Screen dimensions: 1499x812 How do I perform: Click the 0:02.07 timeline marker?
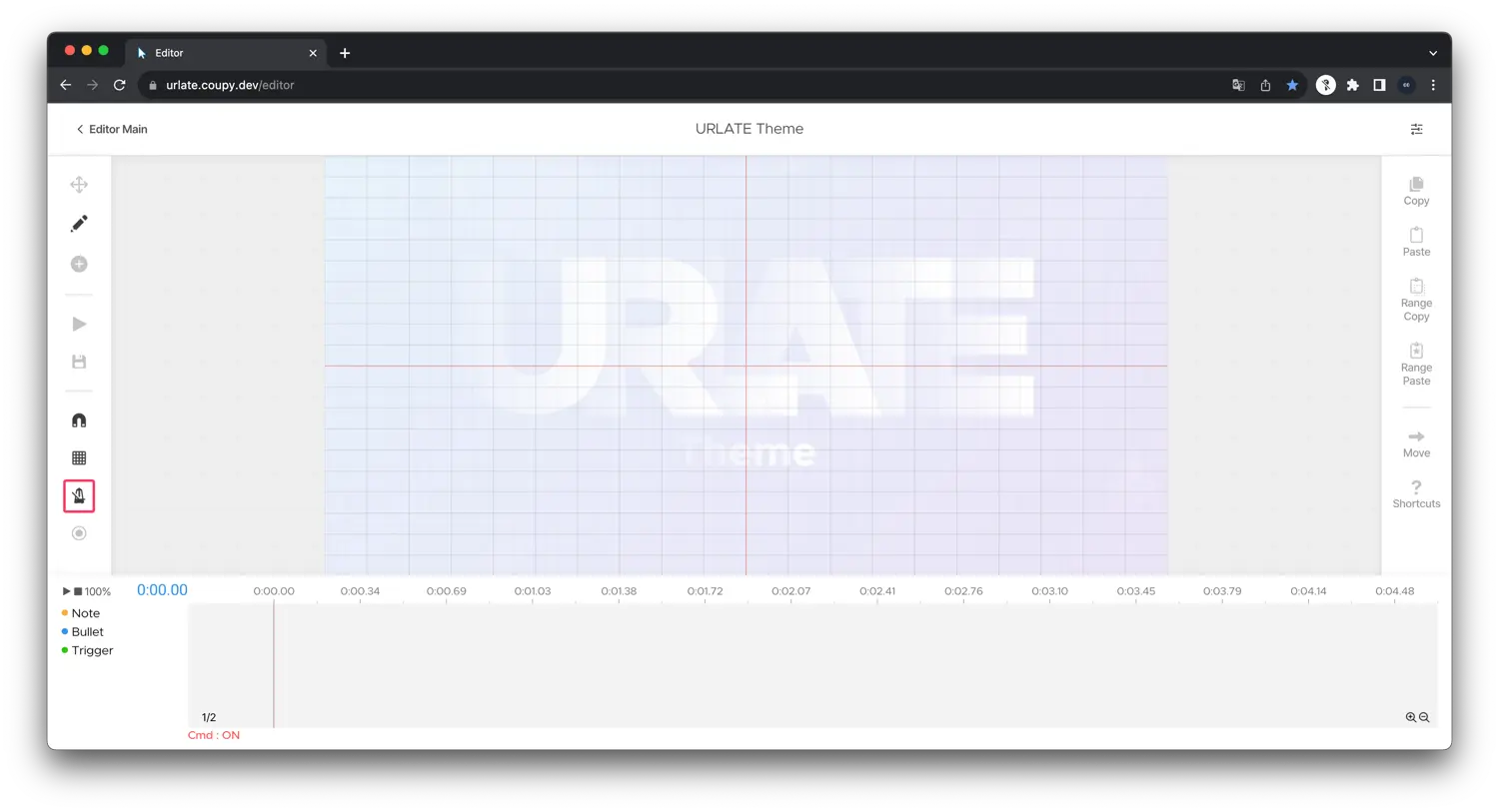click(790, 591)
